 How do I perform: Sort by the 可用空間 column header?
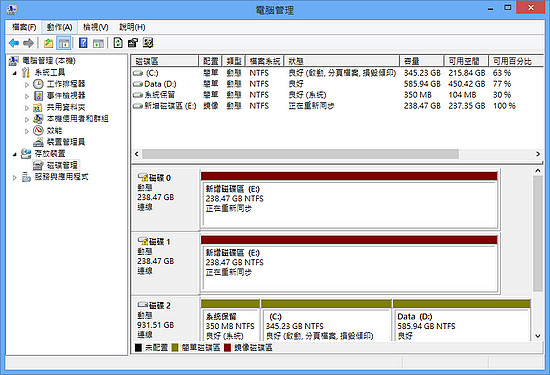click(466, 61)
